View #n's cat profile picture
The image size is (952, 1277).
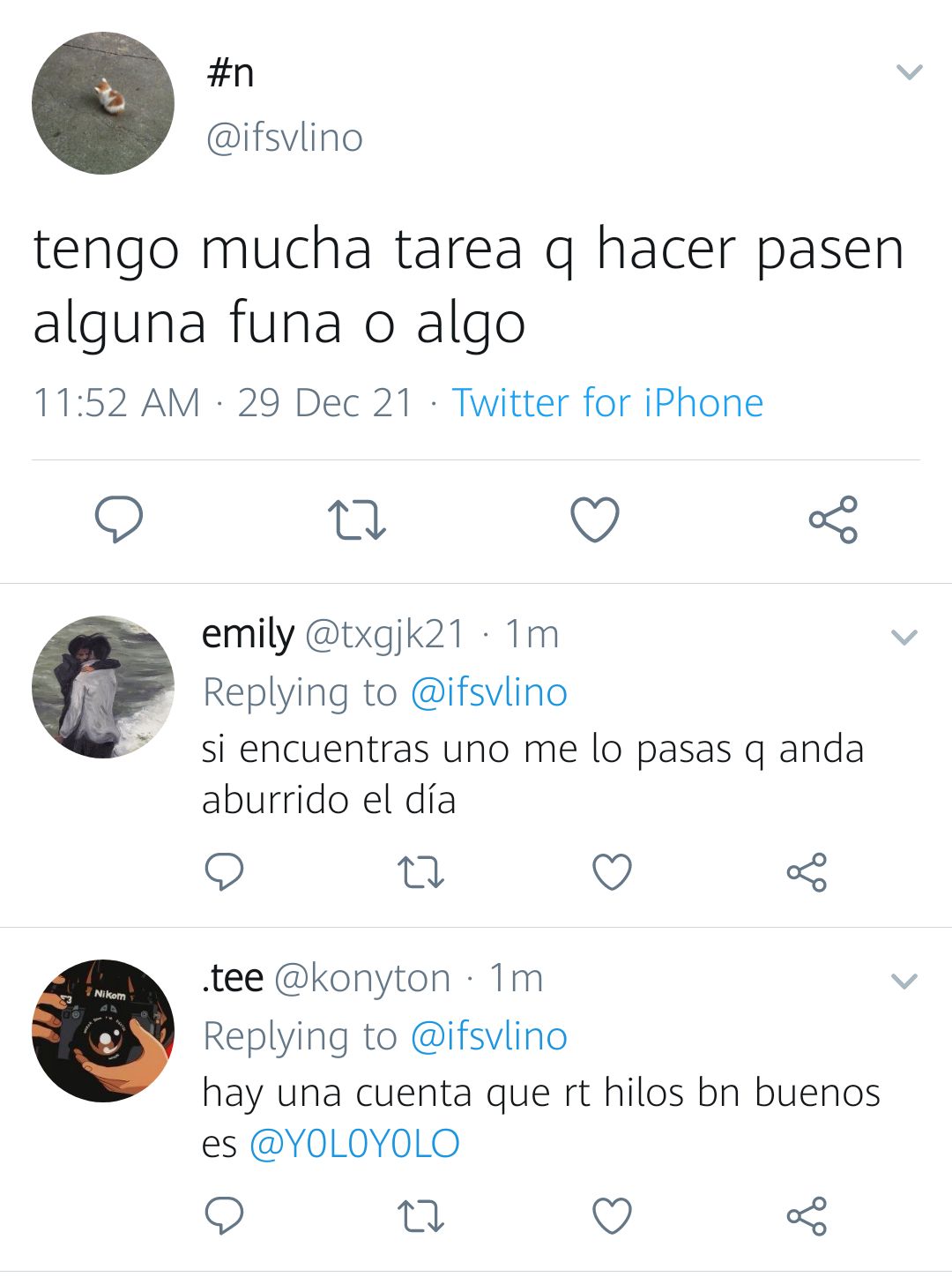(103, 103)
